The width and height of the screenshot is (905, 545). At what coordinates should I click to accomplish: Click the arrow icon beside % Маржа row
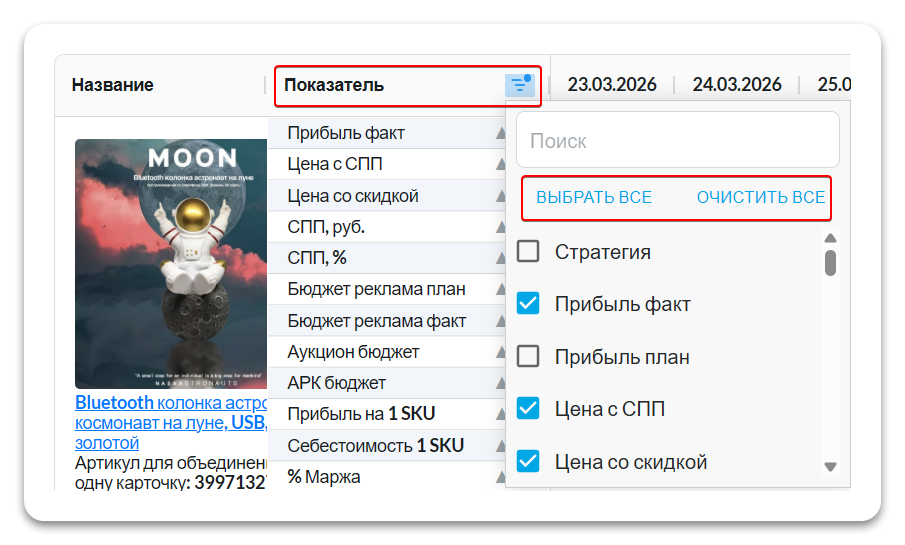click(x=500, y=477)
